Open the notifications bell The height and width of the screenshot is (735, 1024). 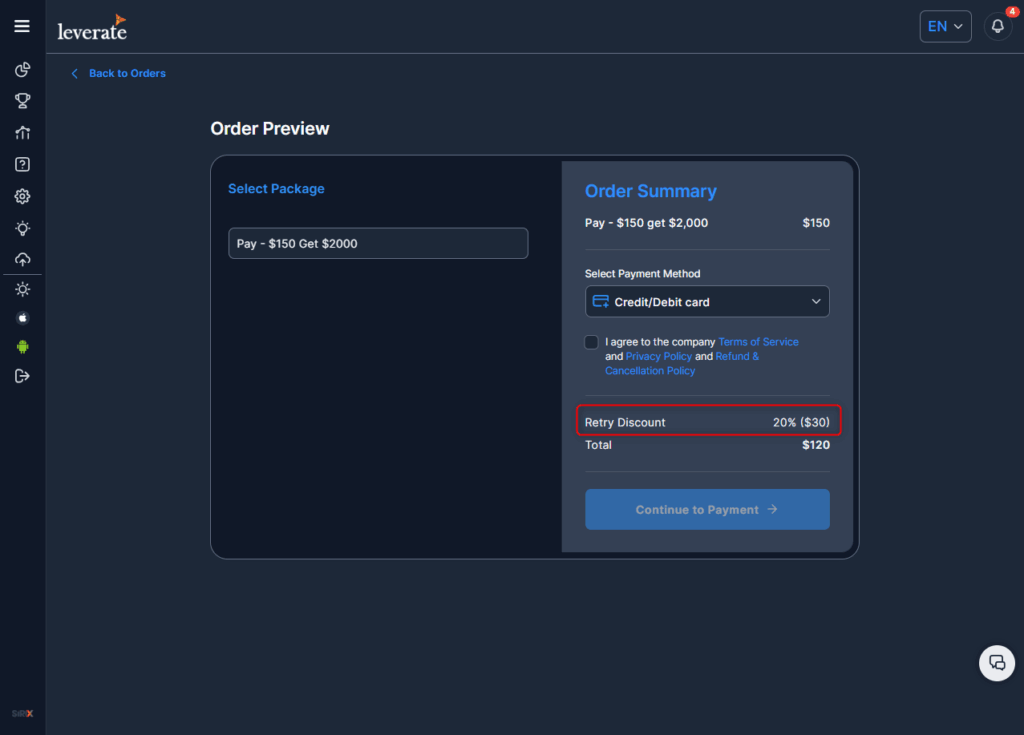click(x=997, y=27)
